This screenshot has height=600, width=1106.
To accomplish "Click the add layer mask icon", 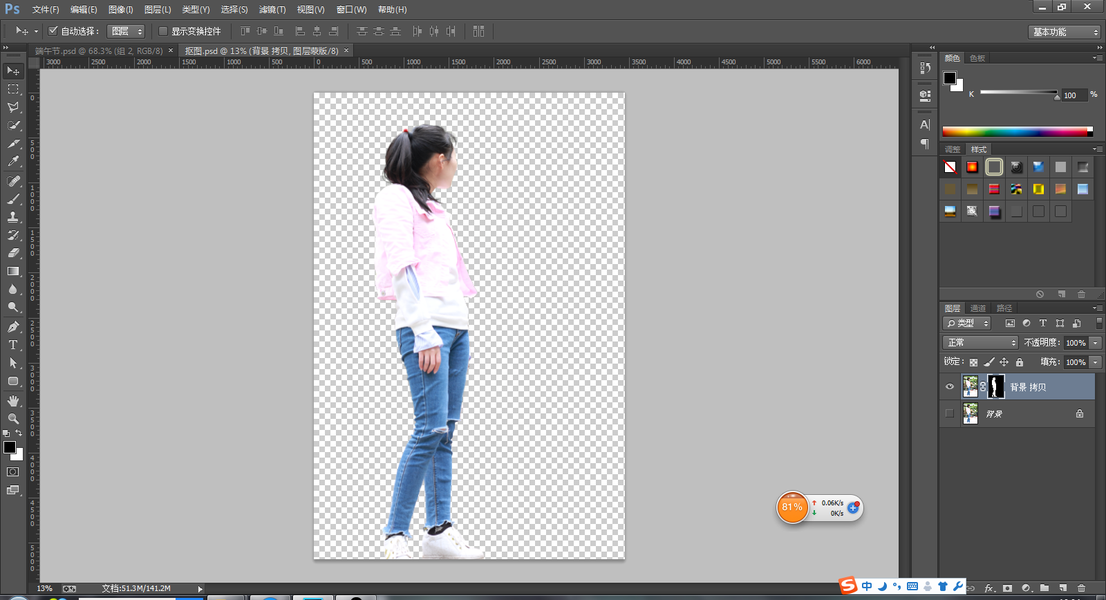I will point(1007,588).
